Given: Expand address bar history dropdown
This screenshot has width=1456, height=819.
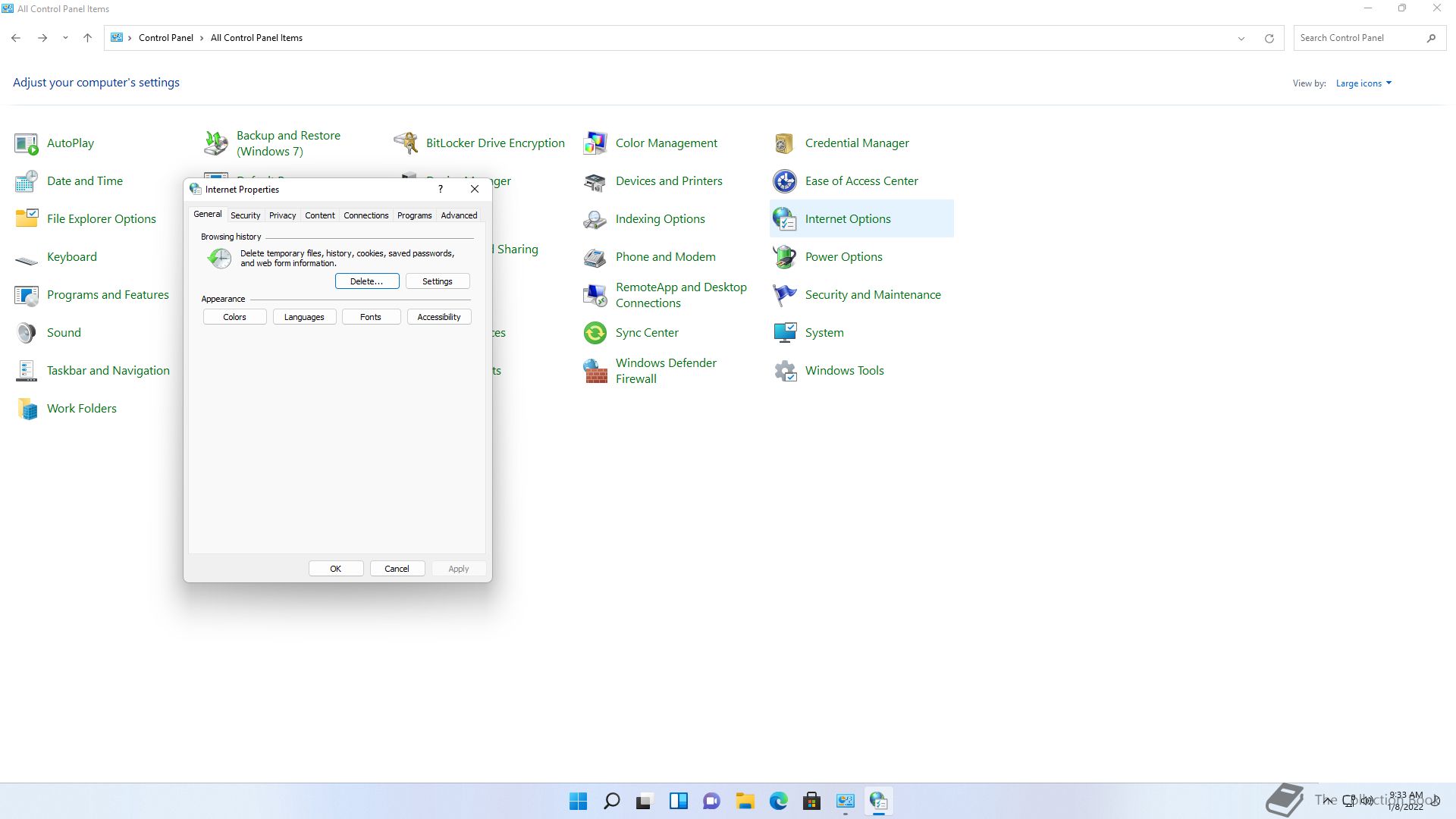Looking at the screenshot, I should point(1241,38).
